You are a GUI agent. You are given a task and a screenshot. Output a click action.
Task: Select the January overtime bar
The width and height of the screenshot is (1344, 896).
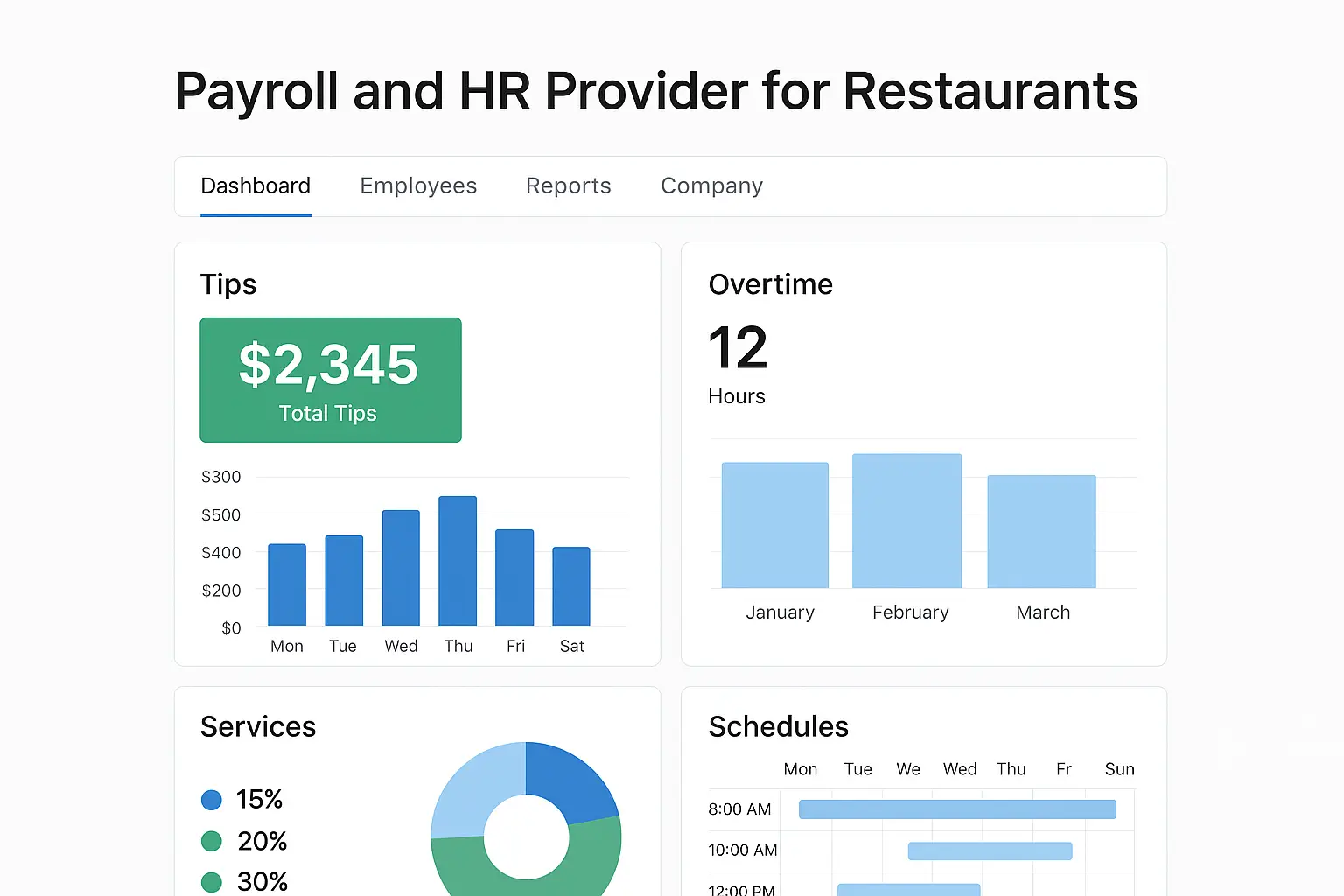pos(774,525)
